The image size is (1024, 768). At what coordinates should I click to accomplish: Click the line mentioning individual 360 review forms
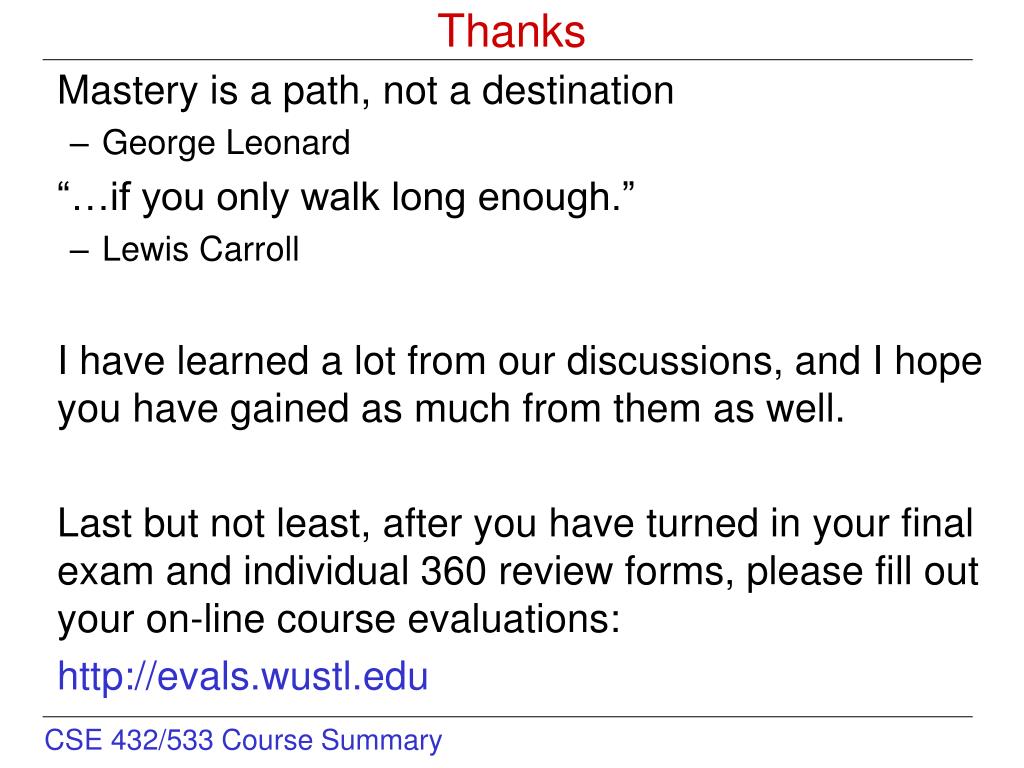tap(518, 572)
